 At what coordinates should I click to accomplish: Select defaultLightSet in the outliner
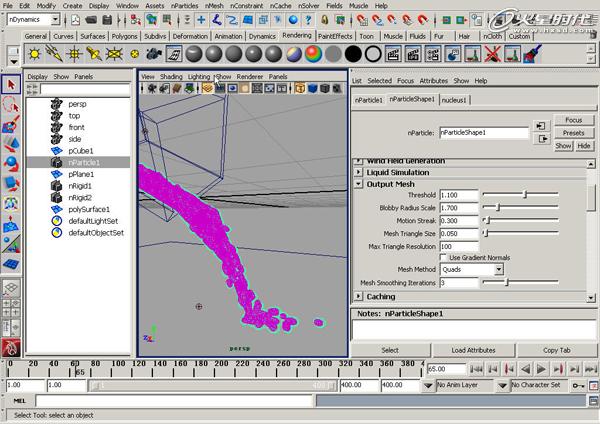click(93, 221)
